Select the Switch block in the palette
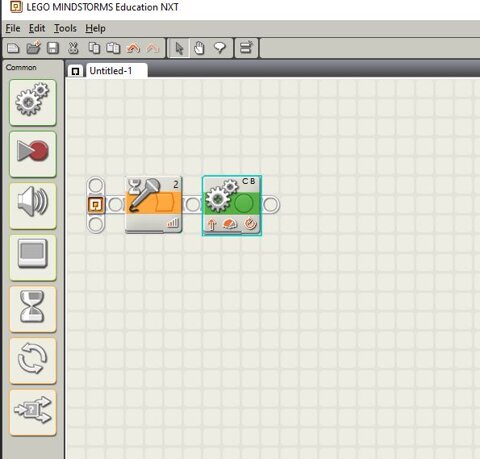480x459 pixels. (33, 412)
